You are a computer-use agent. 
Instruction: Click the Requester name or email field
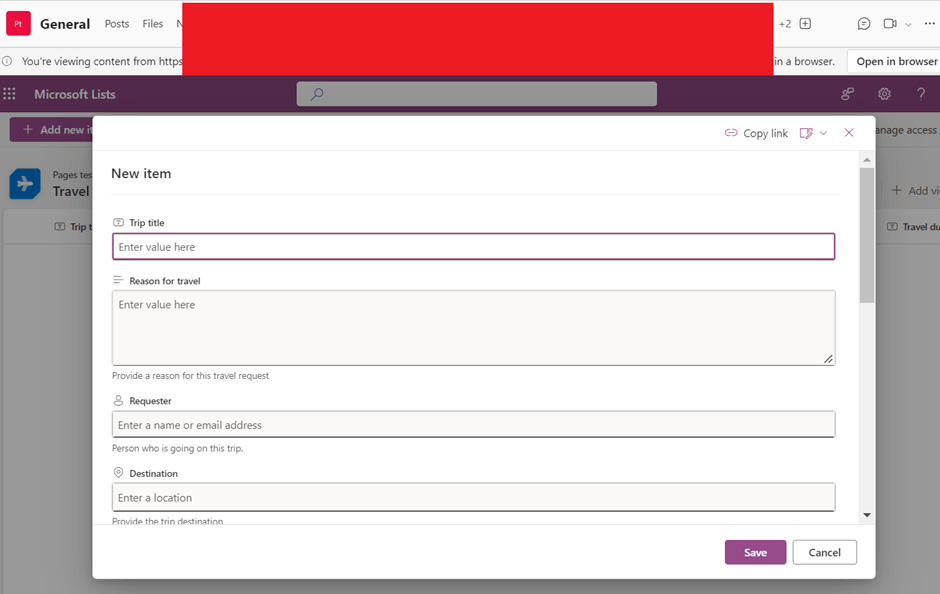474,424
